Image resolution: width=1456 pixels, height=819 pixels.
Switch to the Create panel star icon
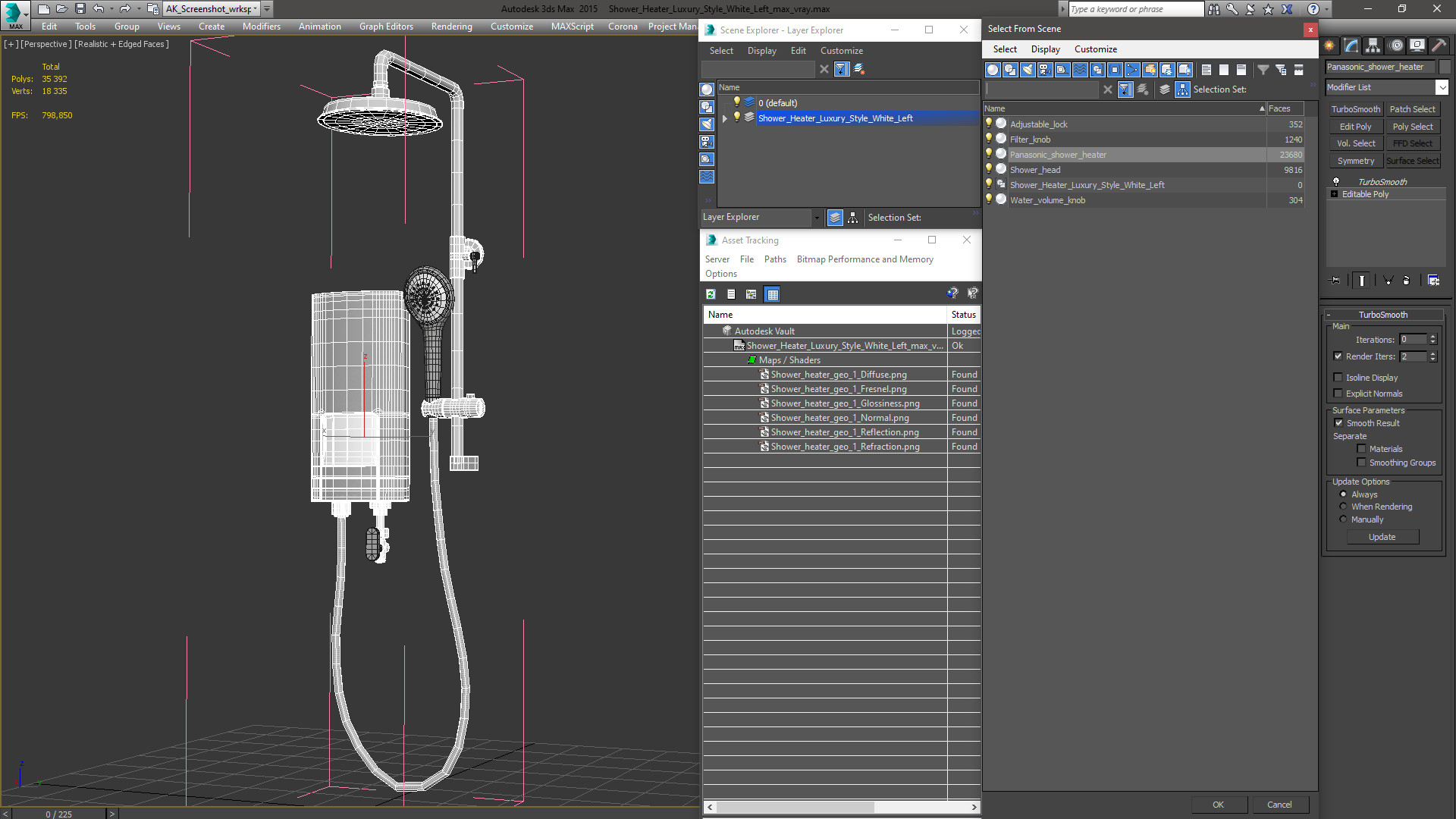tap(1329, 45)
